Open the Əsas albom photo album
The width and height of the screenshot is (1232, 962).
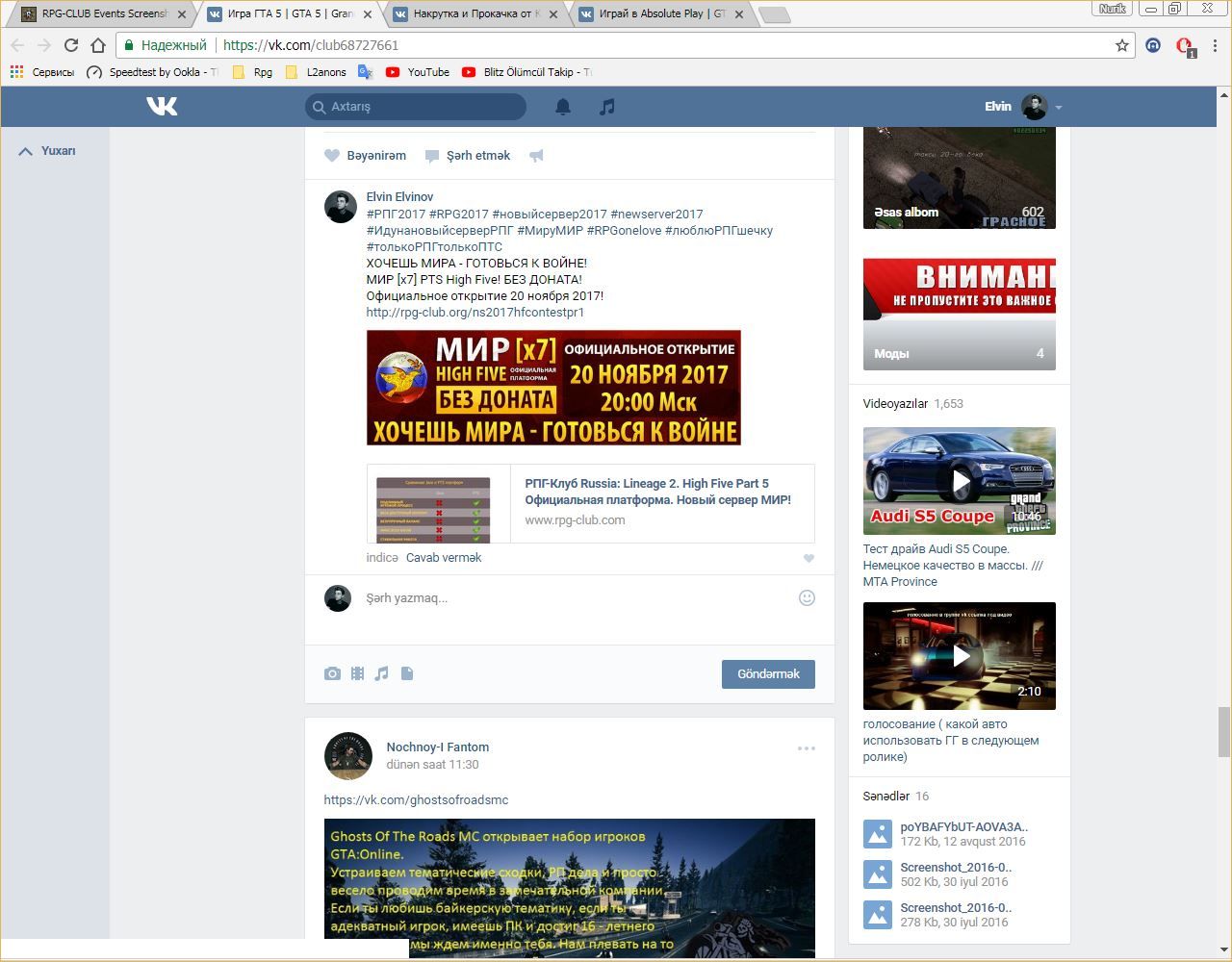(x=960, y=178)
